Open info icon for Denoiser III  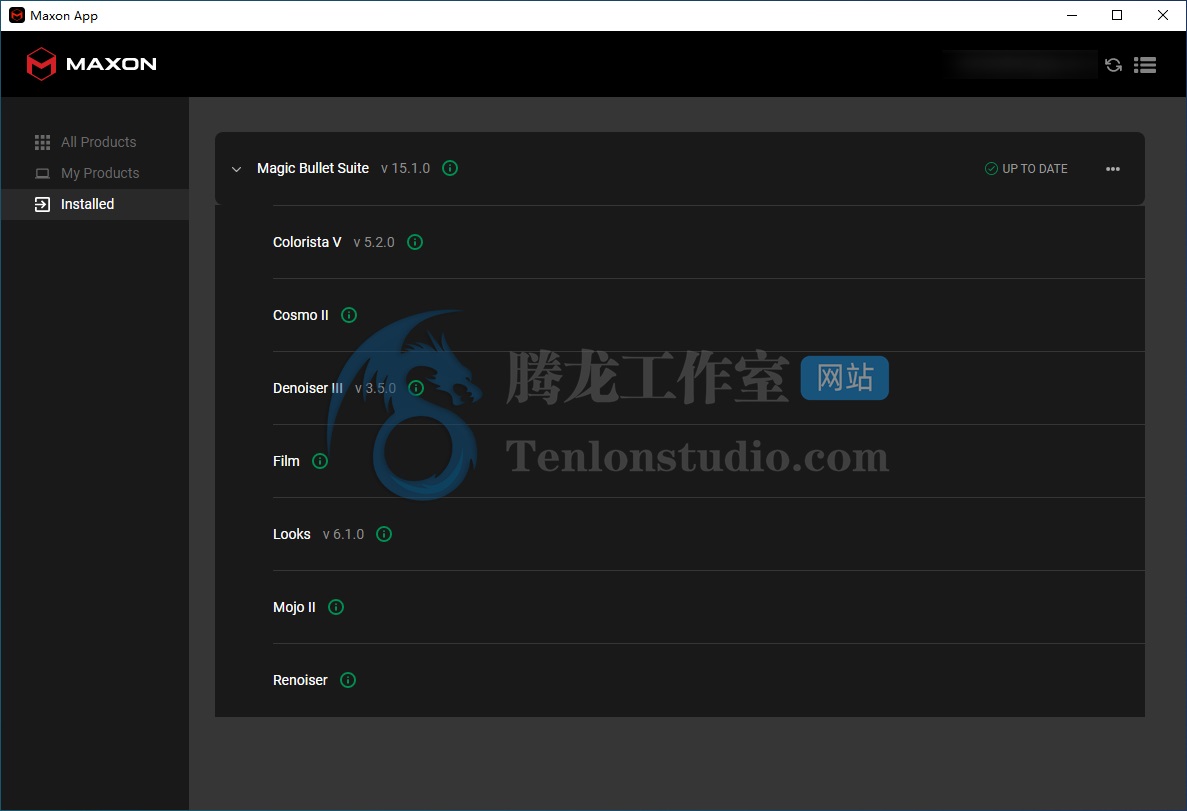pyautogui.click(x=416, y=388)
